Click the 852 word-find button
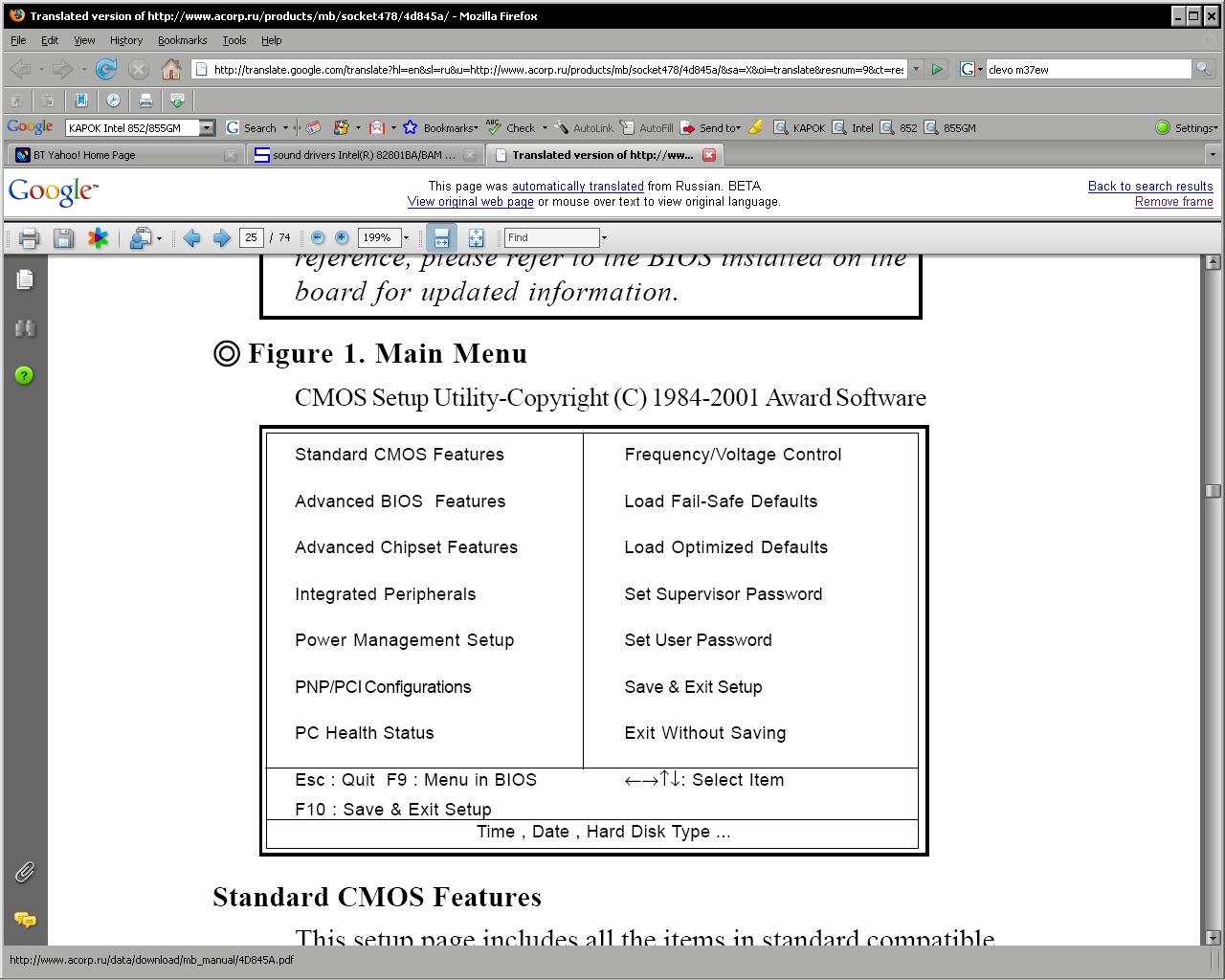 899,127
